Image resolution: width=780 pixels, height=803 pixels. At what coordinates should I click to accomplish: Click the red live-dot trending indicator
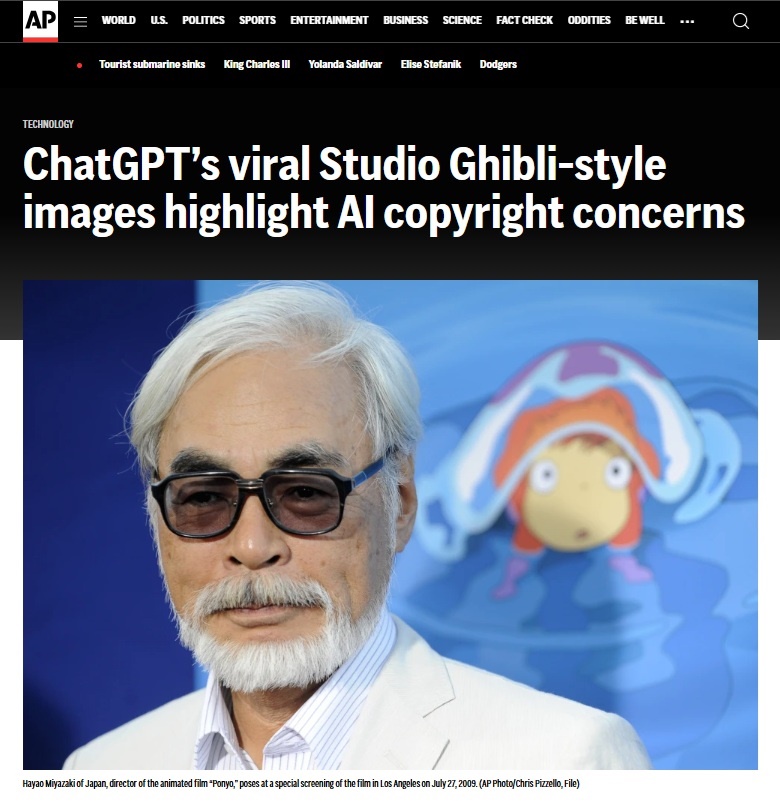[x=79, y=65]
